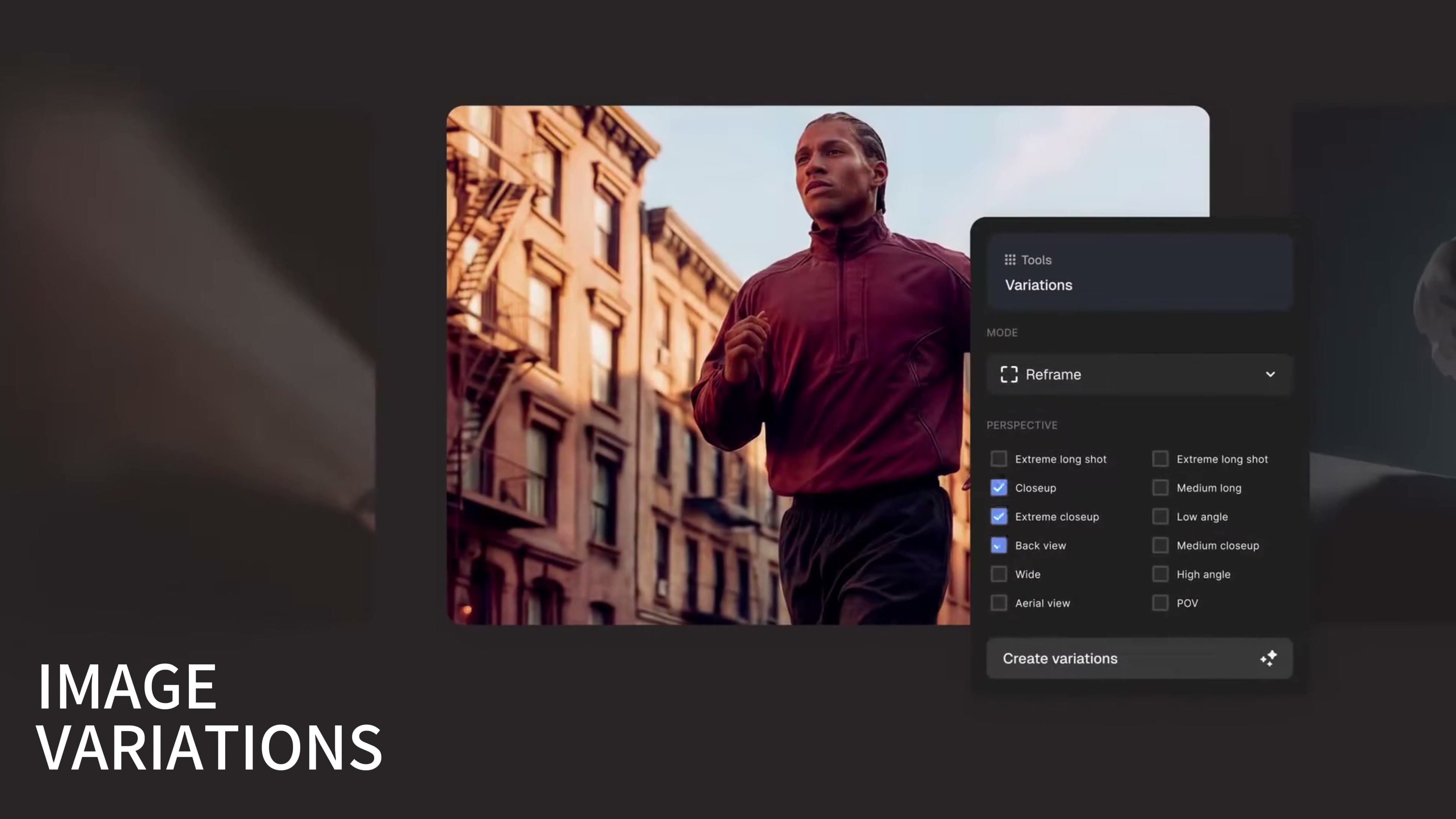1456x819 pixels.
Task: Click the Create variations button
Action: (1139, 659)
